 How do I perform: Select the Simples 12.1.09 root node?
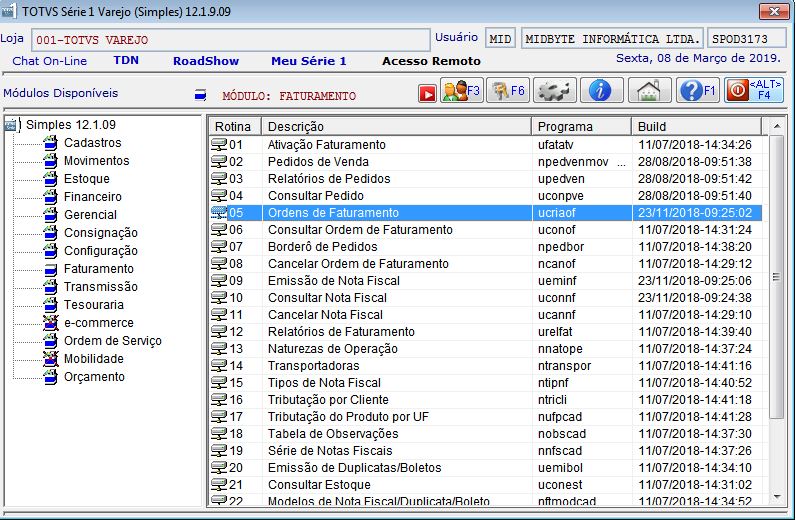pyautogui.click(x=71, y=124)
